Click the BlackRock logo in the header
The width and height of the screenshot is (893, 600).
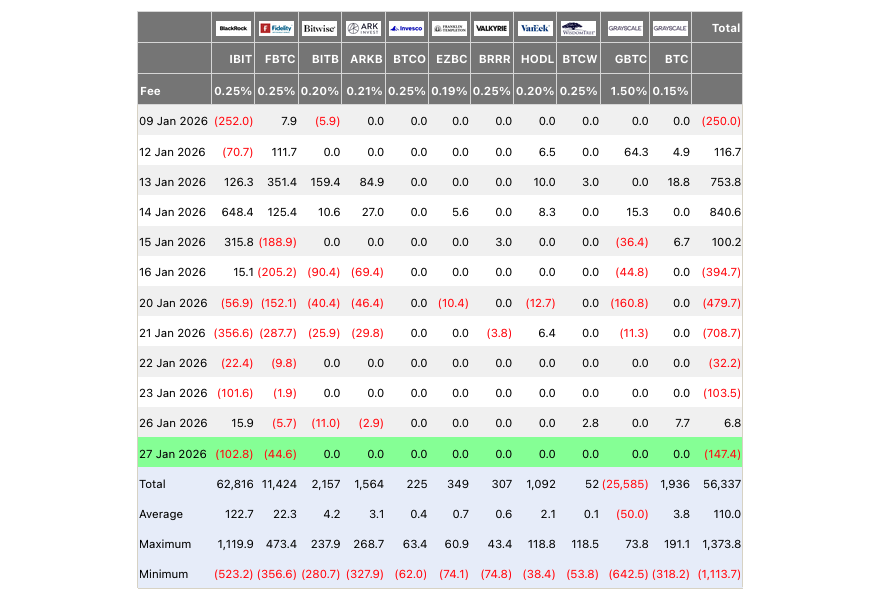233,28
